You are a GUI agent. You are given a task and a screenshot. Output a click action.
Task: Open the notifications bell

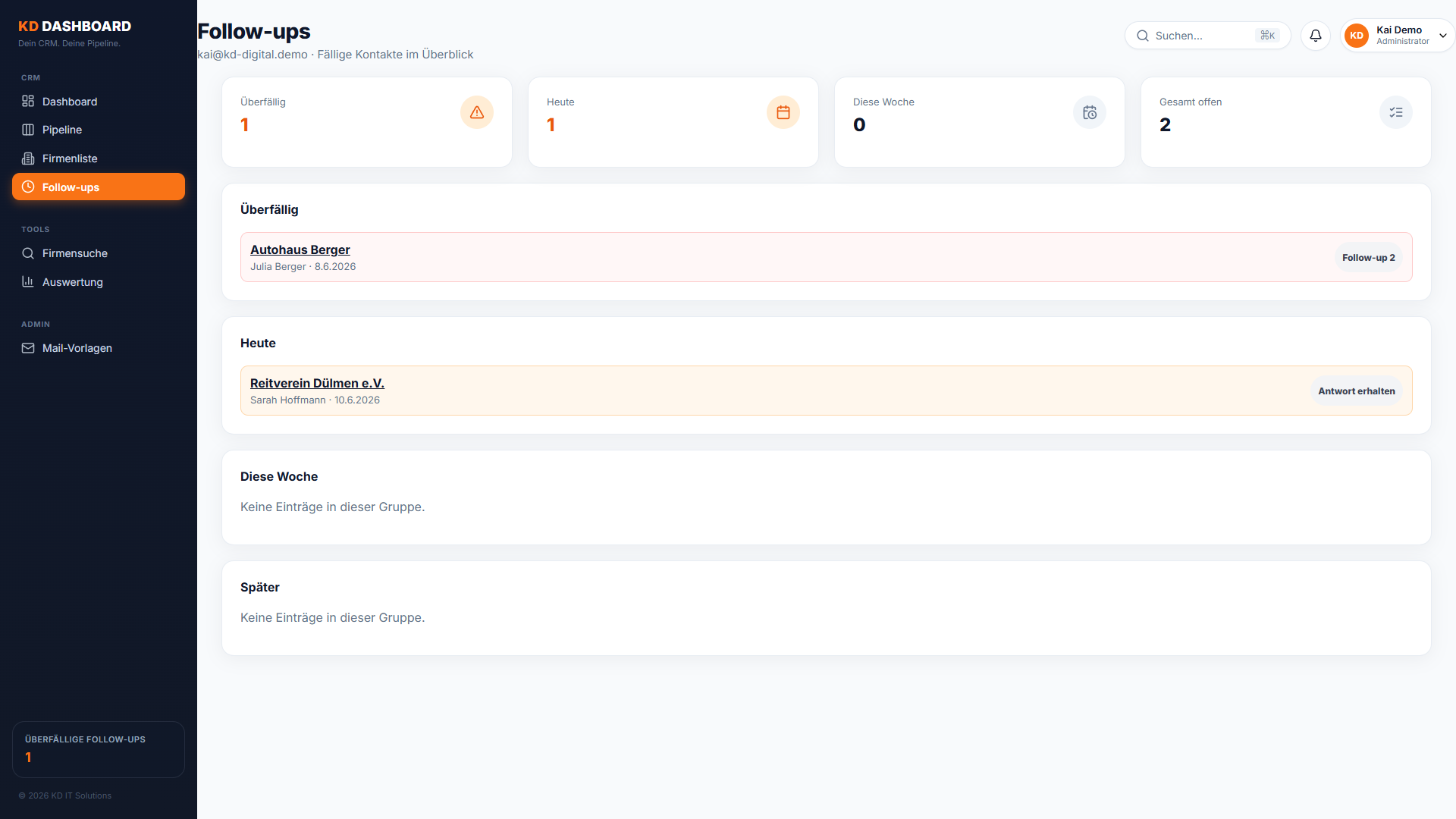tap(1316, 36)
